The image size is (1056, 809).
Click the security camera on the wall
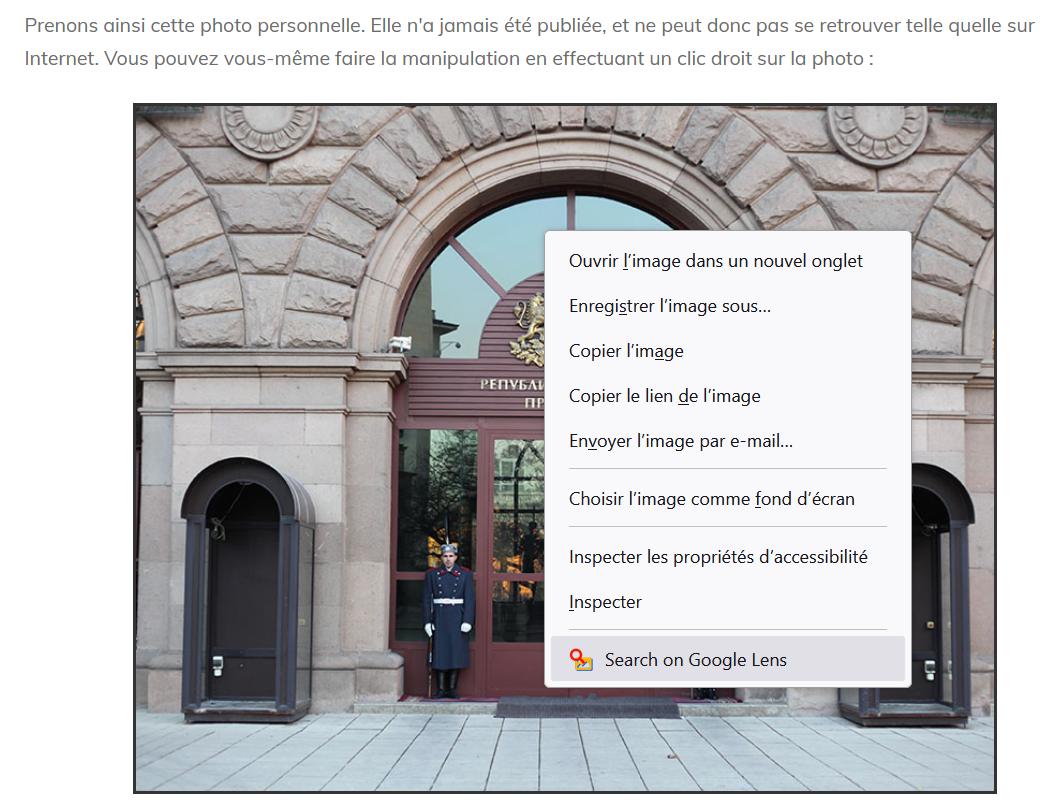pyautogui.click(x=401, y=344)
